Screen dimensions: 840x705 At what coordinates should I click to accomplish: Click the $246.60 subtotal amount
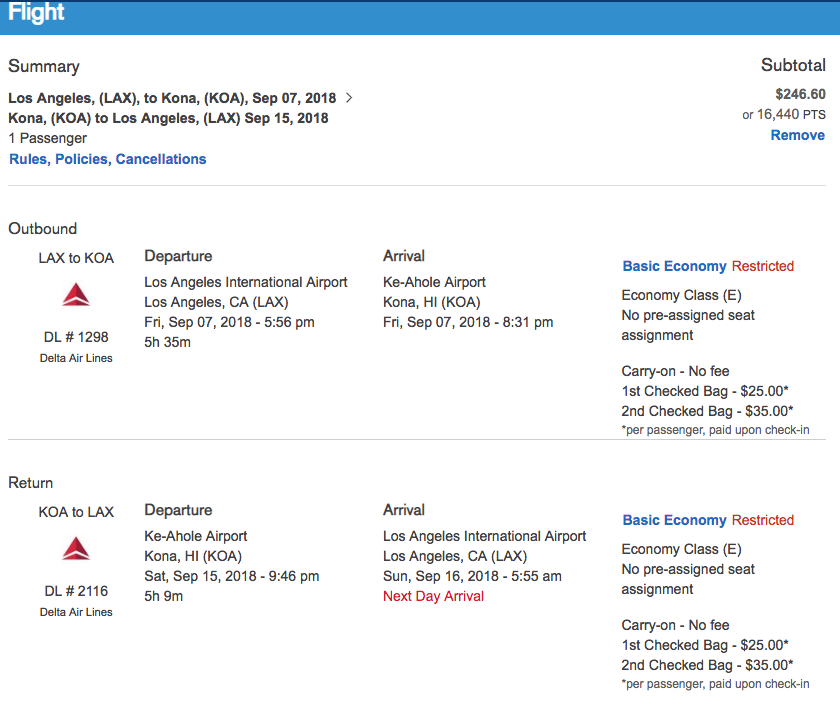[800, 94]
